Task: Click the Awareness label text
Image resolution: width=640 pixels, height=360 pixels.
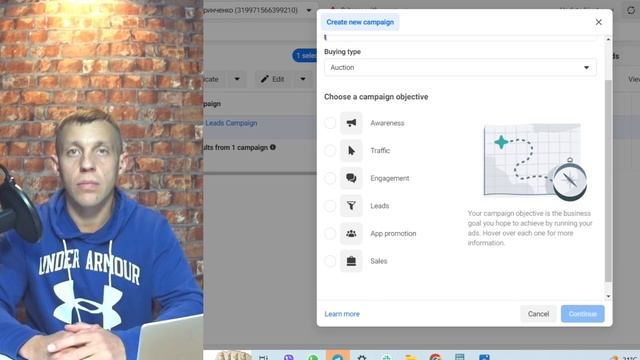Action: tap(387, 123)
